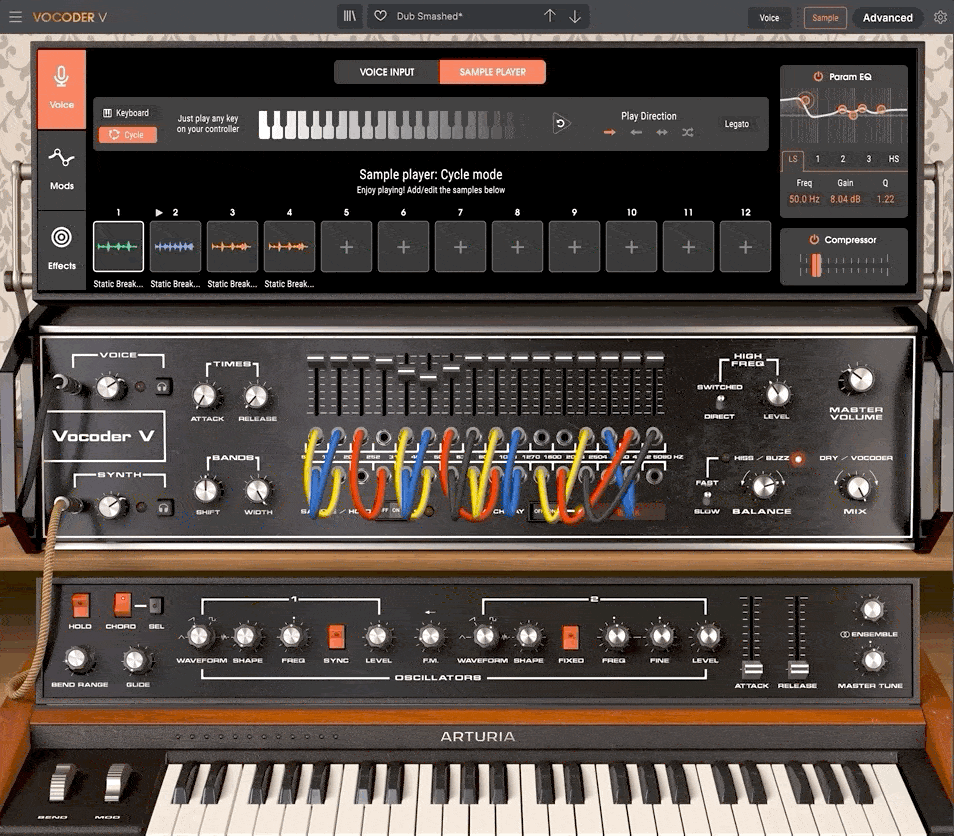Toggle the Param EQ power button
This screenshot has width=954, height=836.
[x=818, y=77]
